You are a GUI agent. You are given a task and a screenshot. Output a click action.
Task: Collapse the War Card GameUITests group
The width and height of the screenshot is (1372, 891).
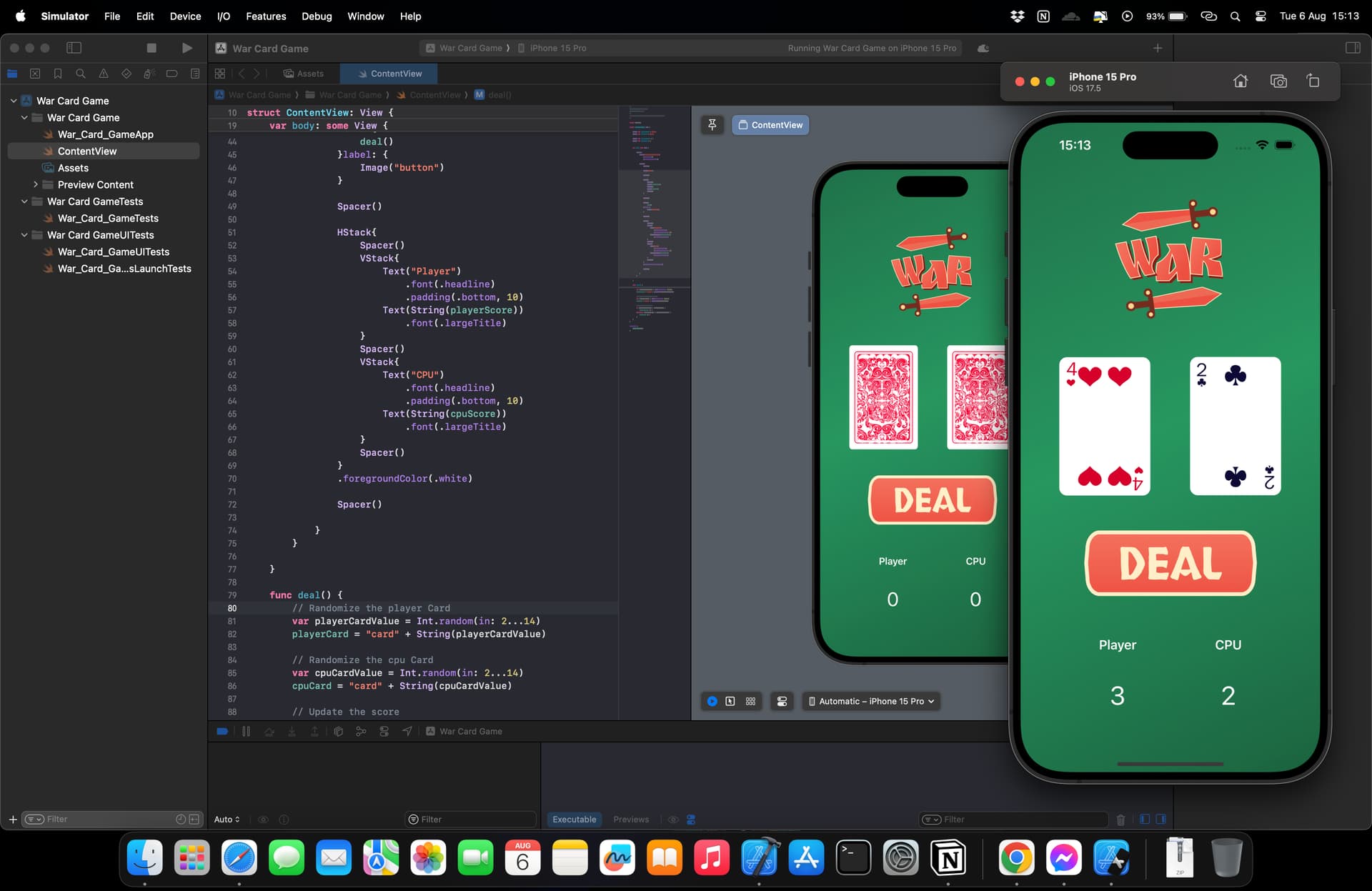24,235
